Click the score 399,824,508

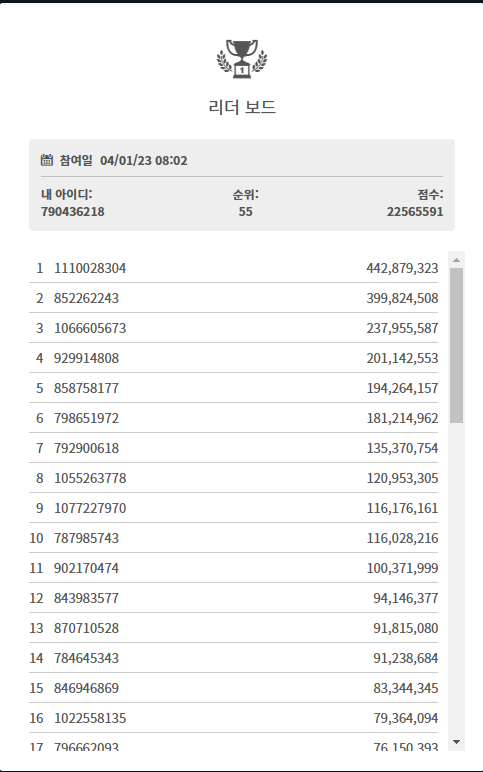click(402, 298)
